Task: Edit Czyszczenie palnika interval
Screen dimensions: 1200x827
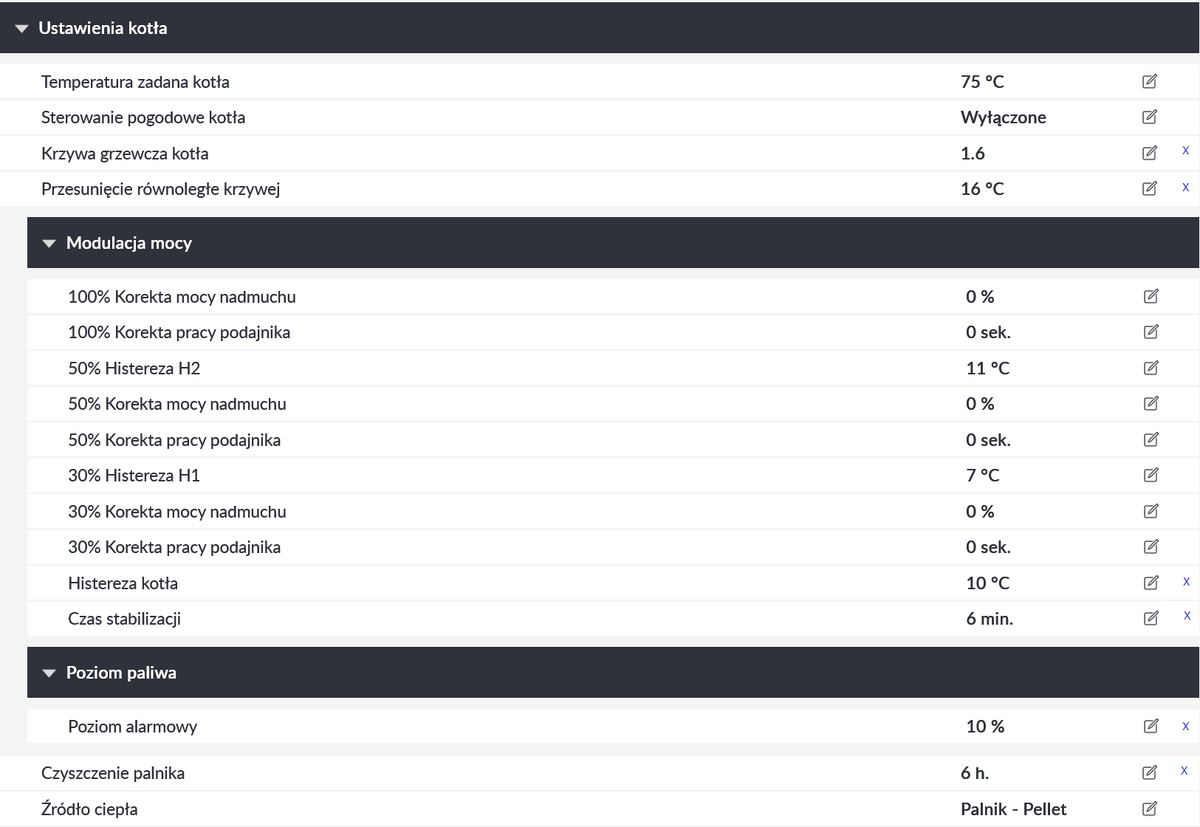Action: pos(1149,772)
